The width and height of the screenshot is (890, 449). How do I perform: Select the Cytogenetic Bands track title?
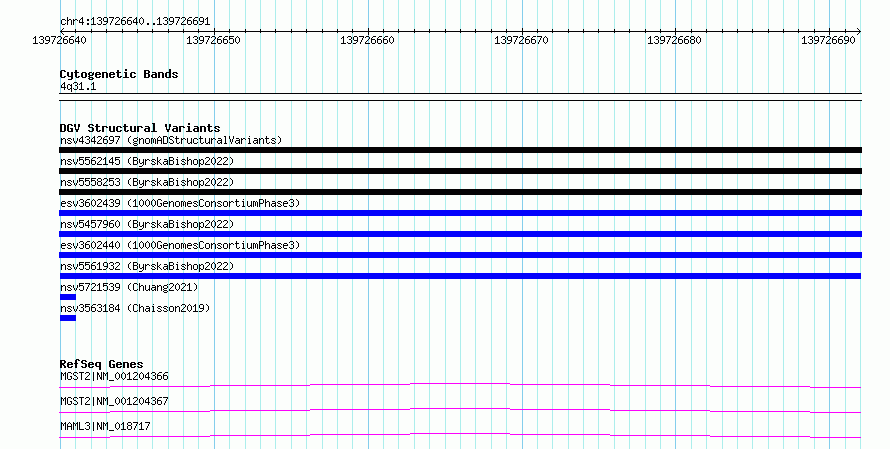pyautogui.click(x=119, y=74)
